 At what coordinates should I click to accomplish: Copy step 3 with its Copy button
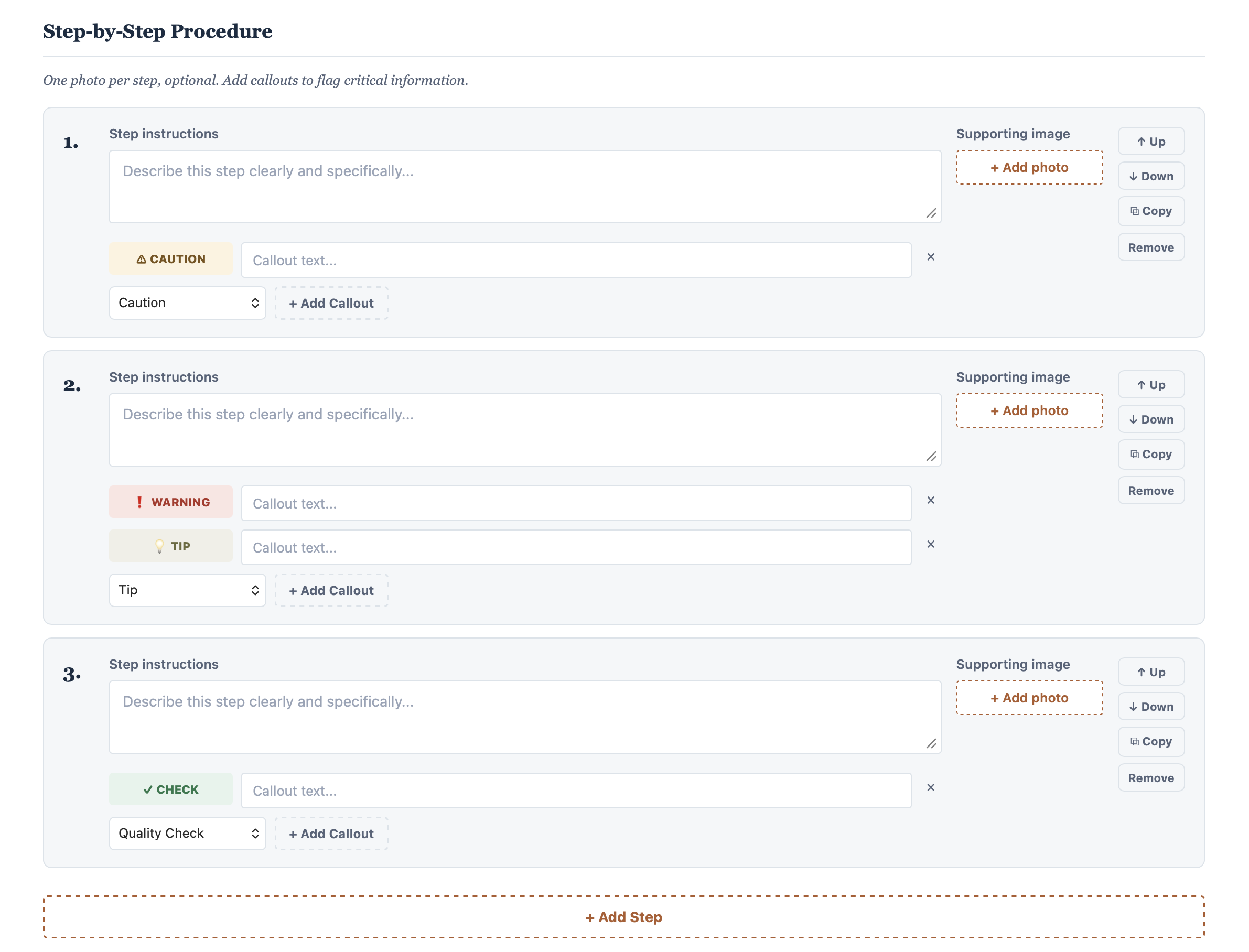click(1150, 741)
